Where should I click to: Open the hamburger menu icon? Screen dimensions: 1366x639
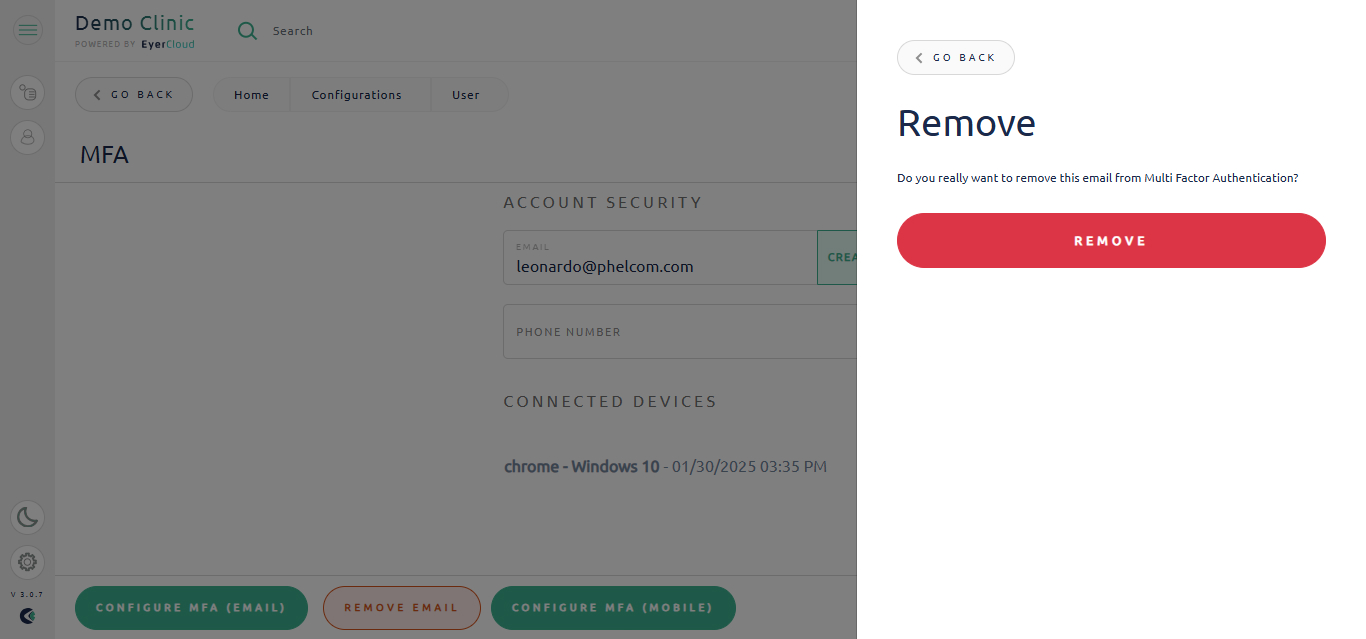point(27,30)
